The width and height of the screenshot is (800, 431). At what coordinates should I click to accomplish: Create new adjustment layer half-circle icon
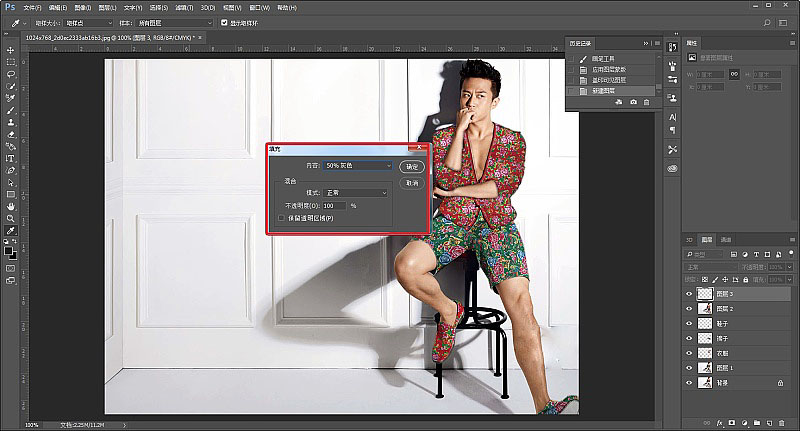(744, 423)
